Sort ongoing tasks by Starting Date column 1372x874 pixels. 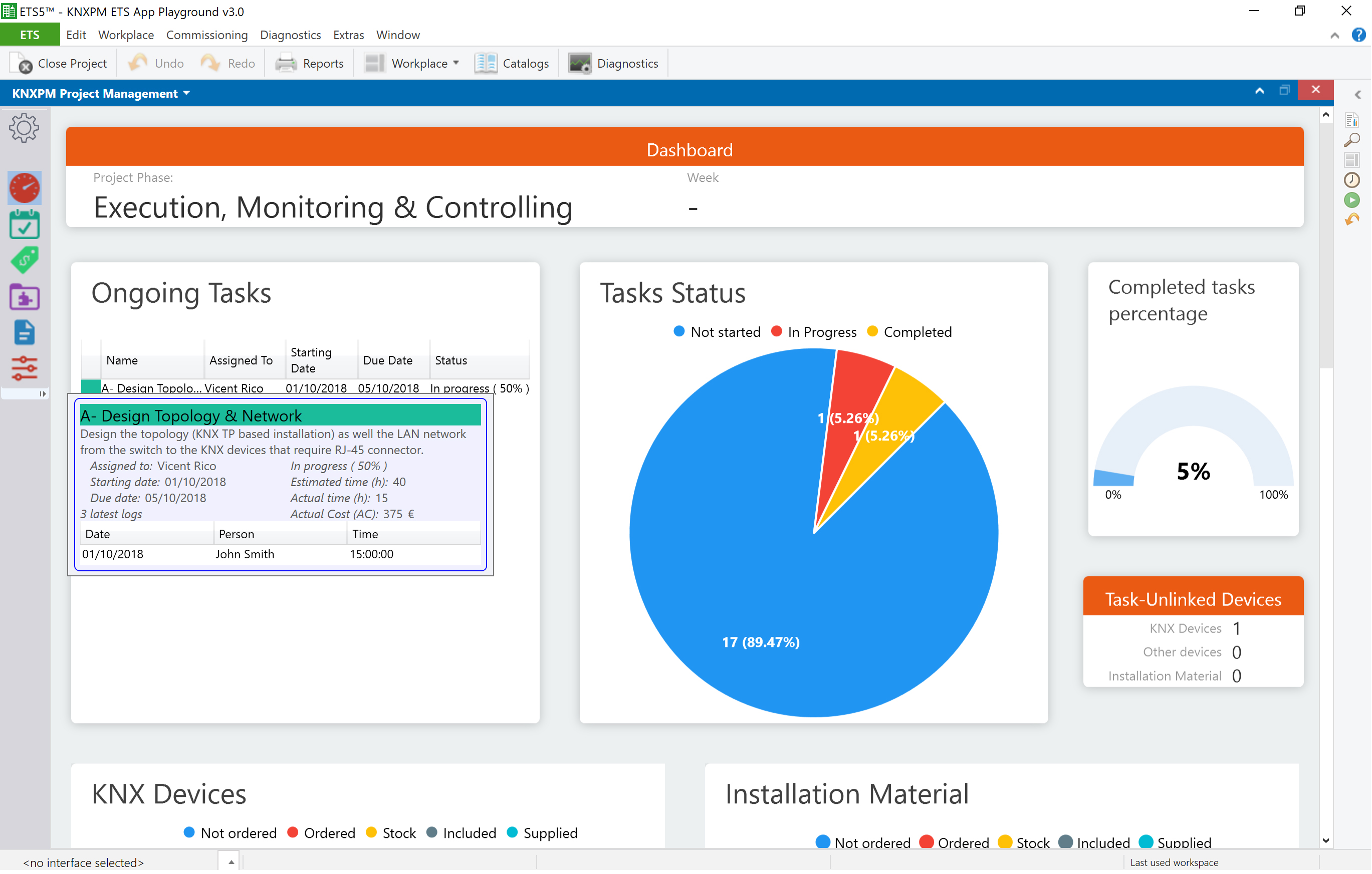[x=322, y=361]
